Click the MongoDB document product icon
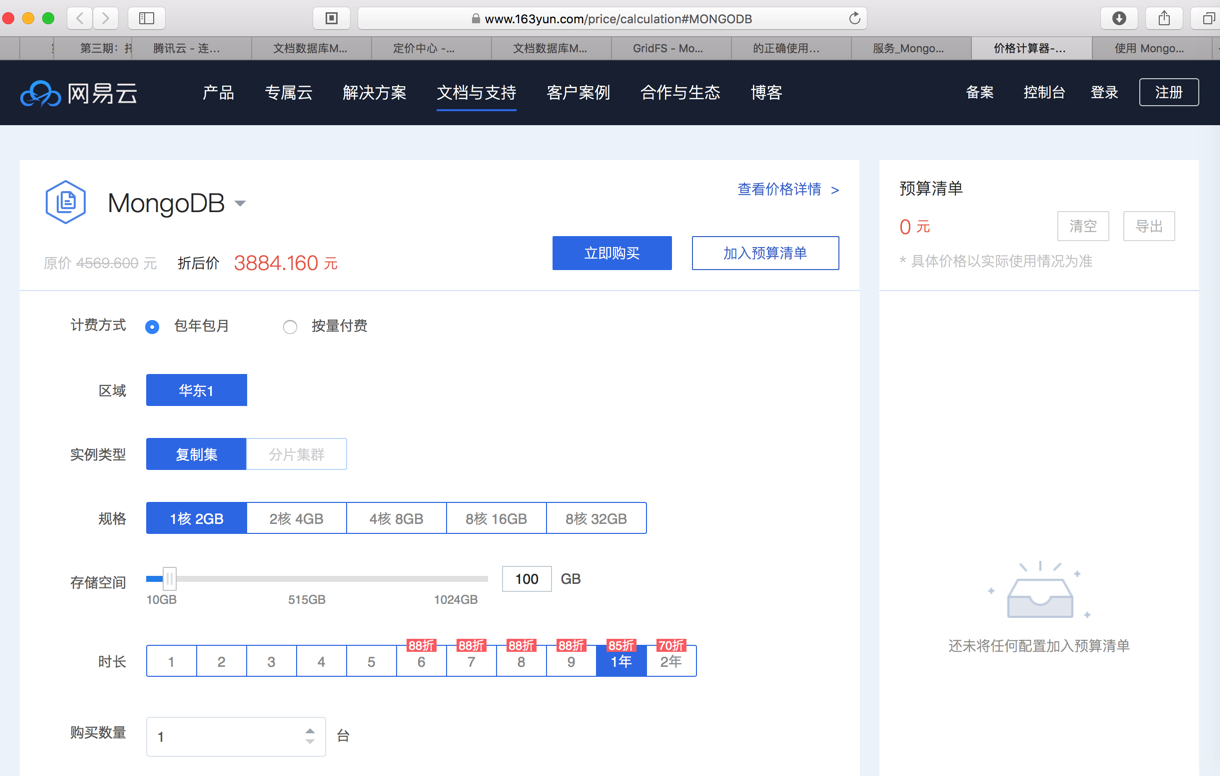1220x776 pixels. tap(66, 203)
